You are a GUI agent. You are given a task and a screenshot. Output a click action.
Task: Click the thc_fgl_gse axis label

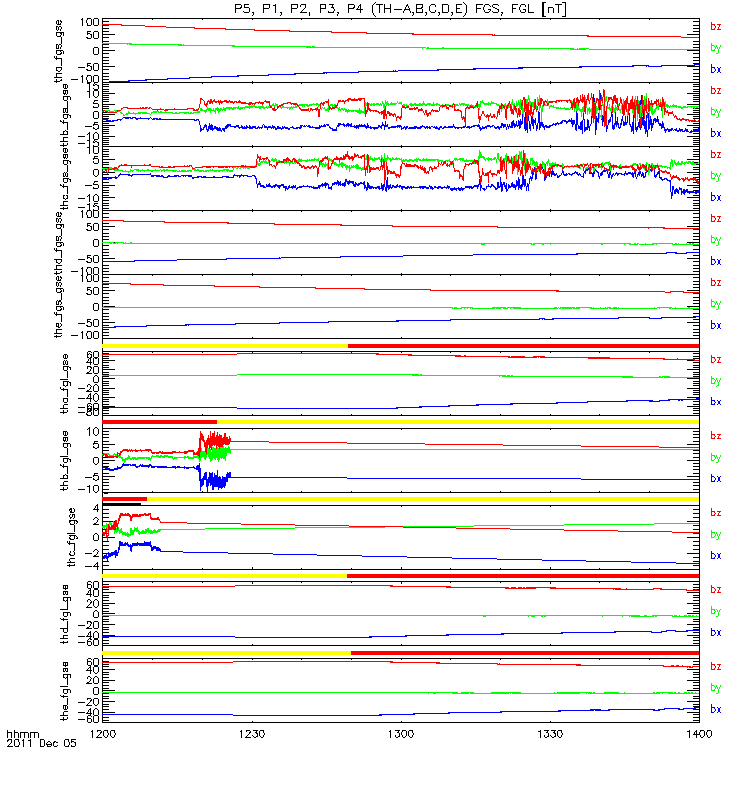click(x=71, y=537)
